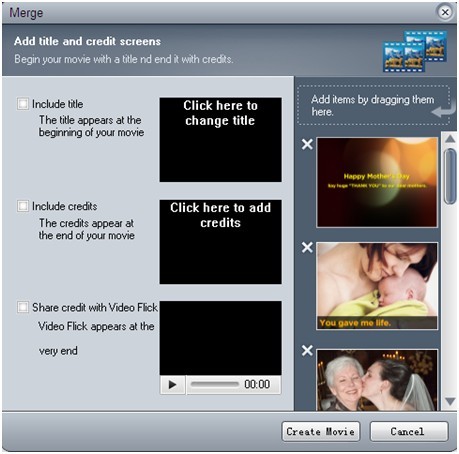Play the Video Flick credit preview
The width and height of the screenshot is (459, 454).
[172, 385]
